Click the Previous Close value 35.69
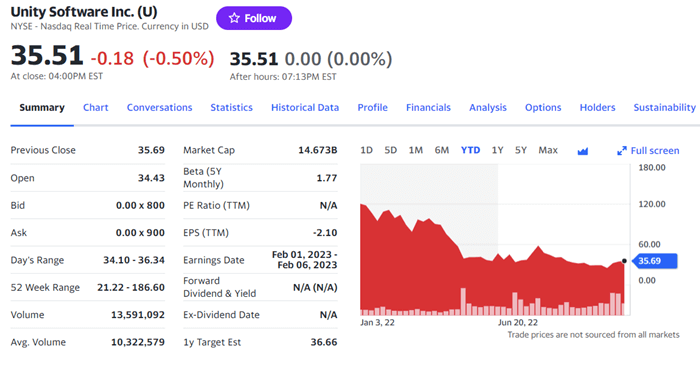700x372 pixels. [151, 150]
